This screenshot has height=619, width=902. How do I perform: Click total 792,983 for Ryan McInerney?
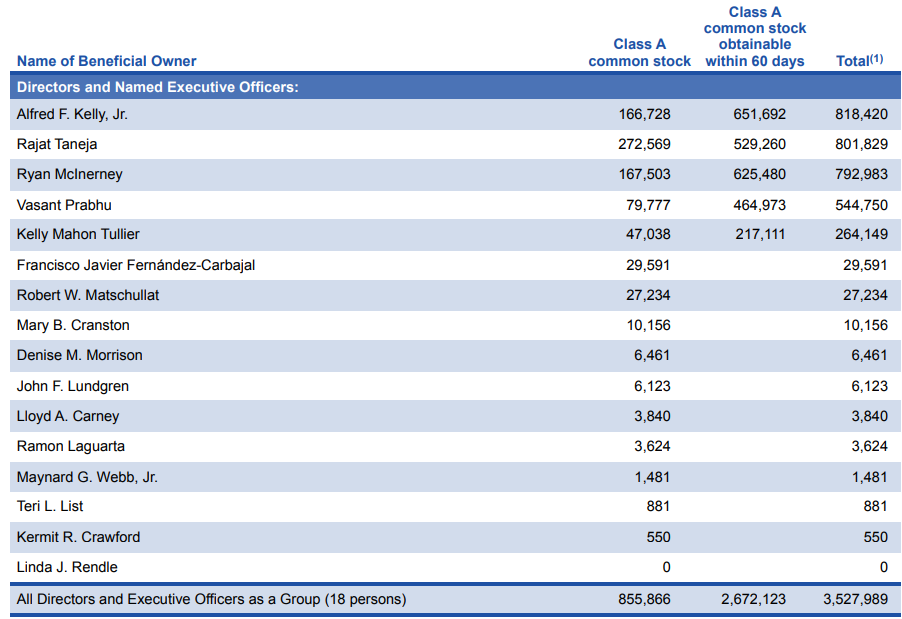click(x=861, y=174)
